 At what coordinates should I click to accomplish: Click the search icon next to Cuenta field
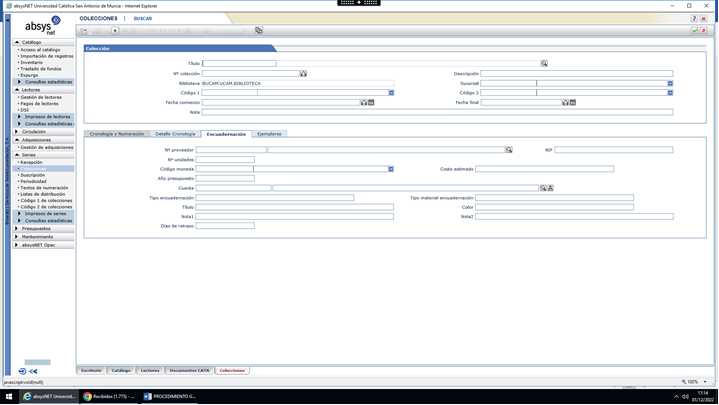tap(543, 188)
